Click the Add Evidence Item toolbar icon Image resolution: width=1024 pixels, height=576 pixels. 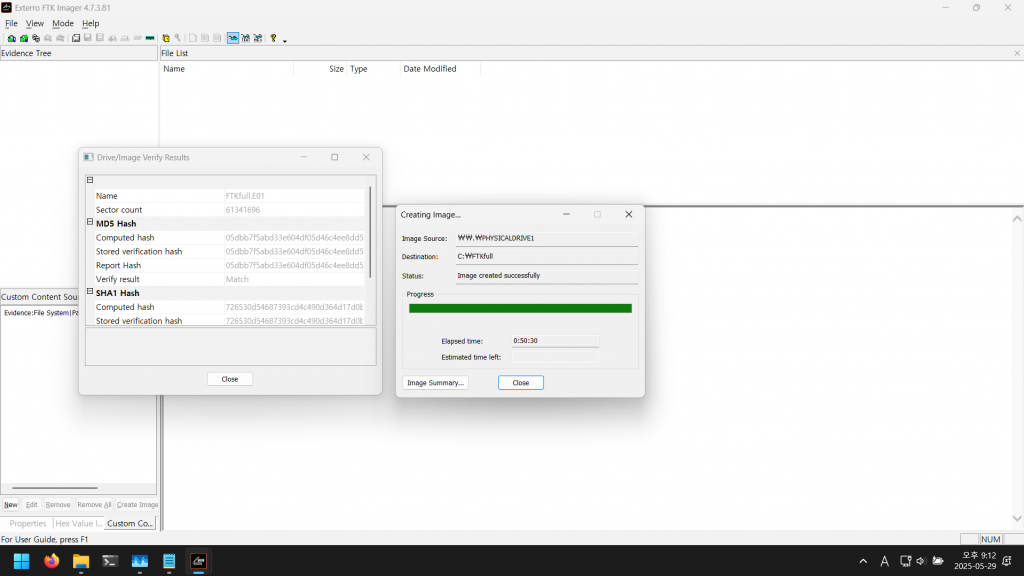pyautogui.click(x=12, y=39)
